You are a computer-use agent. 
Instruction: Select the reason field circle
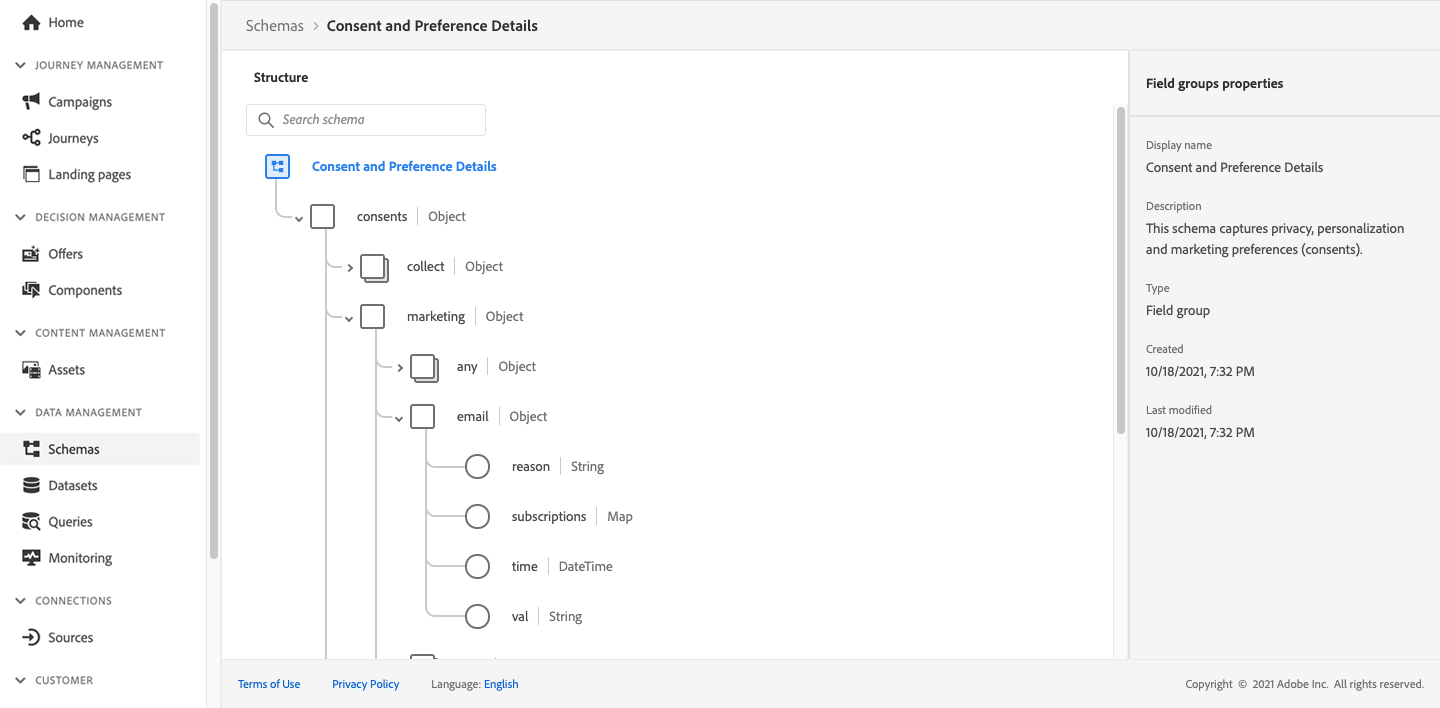click(x=478, y=467)
